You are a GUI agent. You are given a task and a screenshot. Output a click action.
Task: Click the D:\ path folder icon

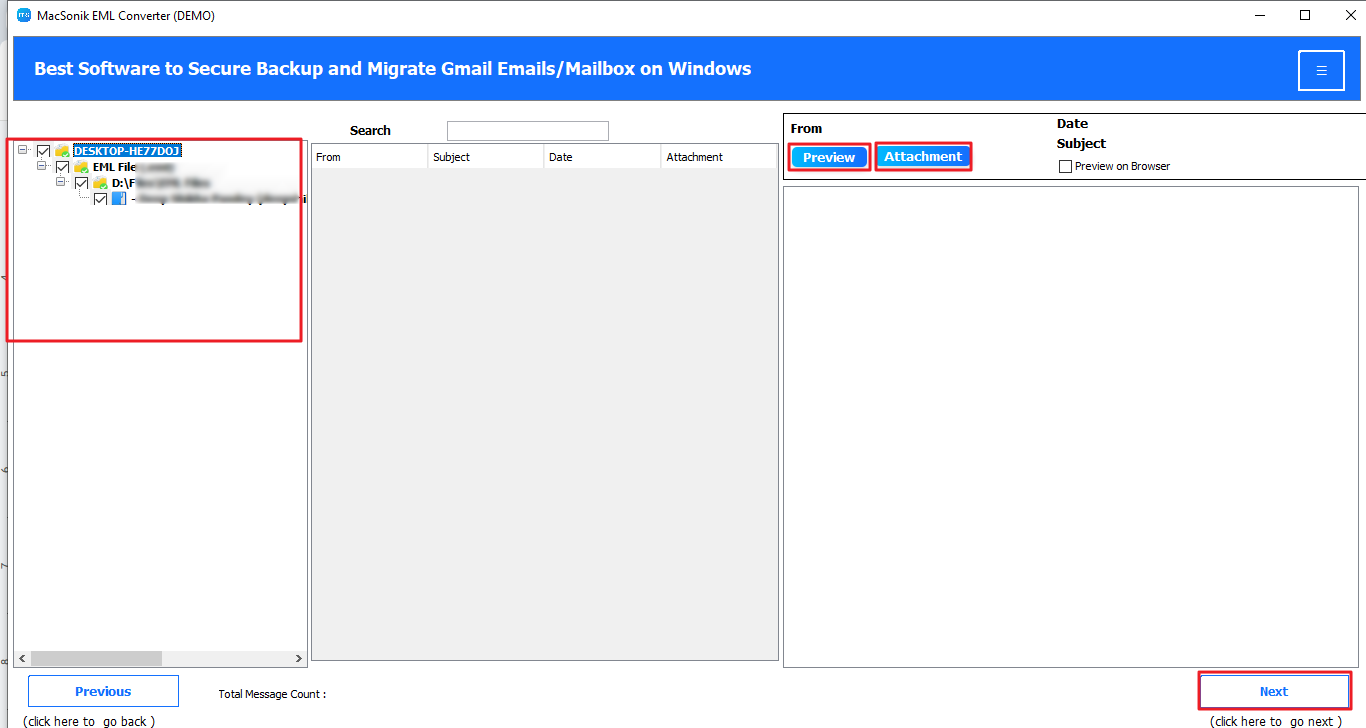(100, 183)
